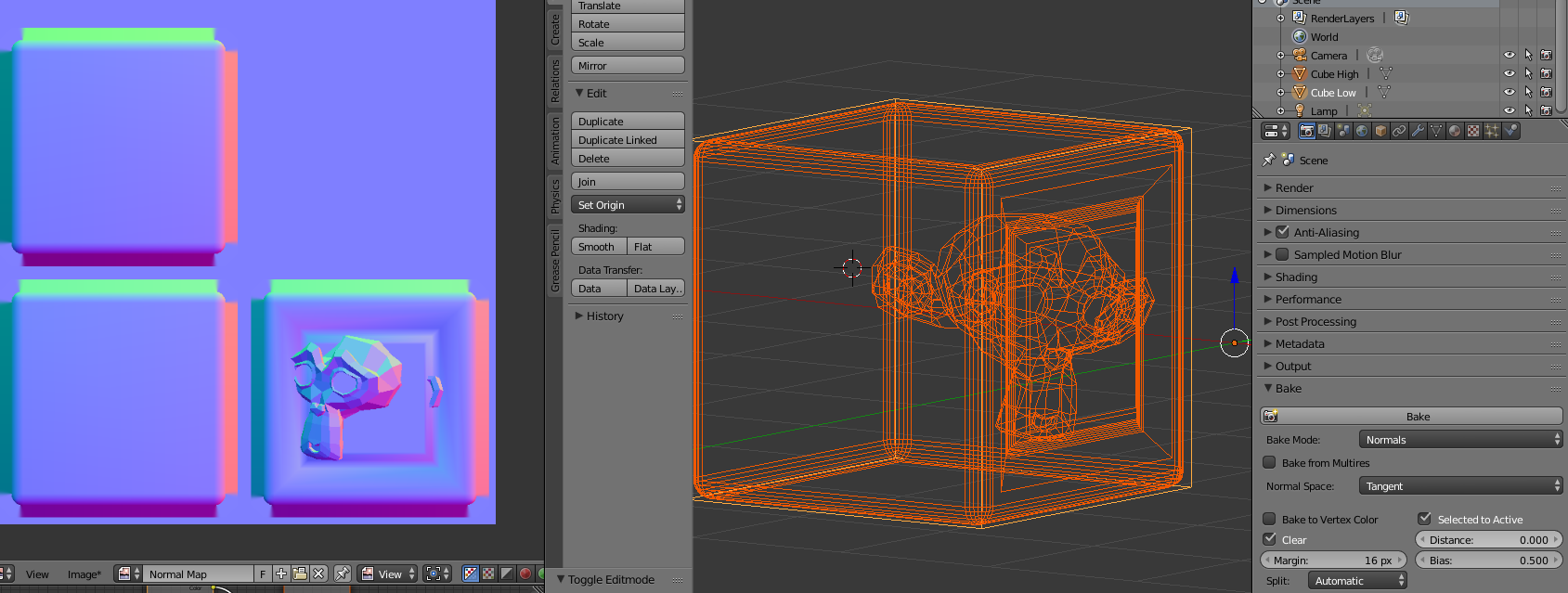Uncheck the Selected to Active option
Screen dimensions: 1568x593
coord(1424,519)
